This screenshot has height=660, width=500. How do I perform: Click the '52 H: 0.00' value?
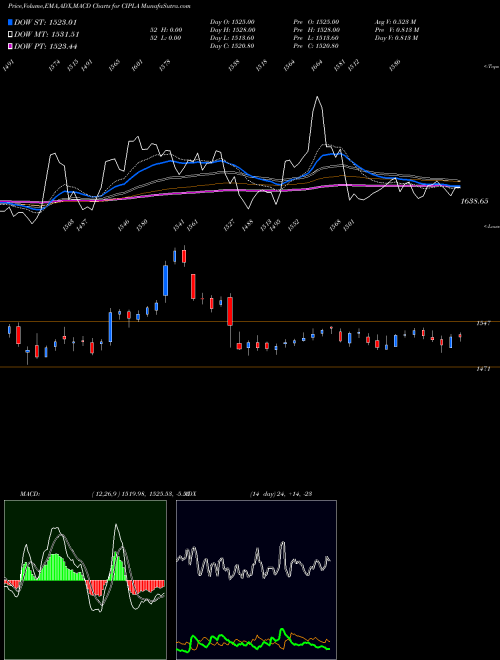(165, 30)
